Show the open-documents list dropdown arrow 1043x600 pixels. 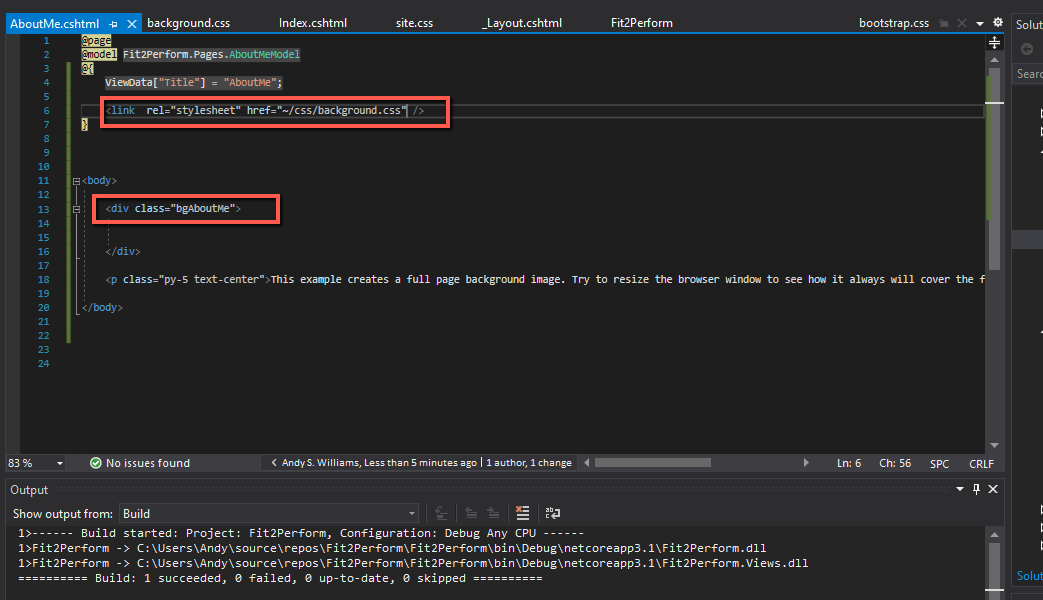coord(980,23)
